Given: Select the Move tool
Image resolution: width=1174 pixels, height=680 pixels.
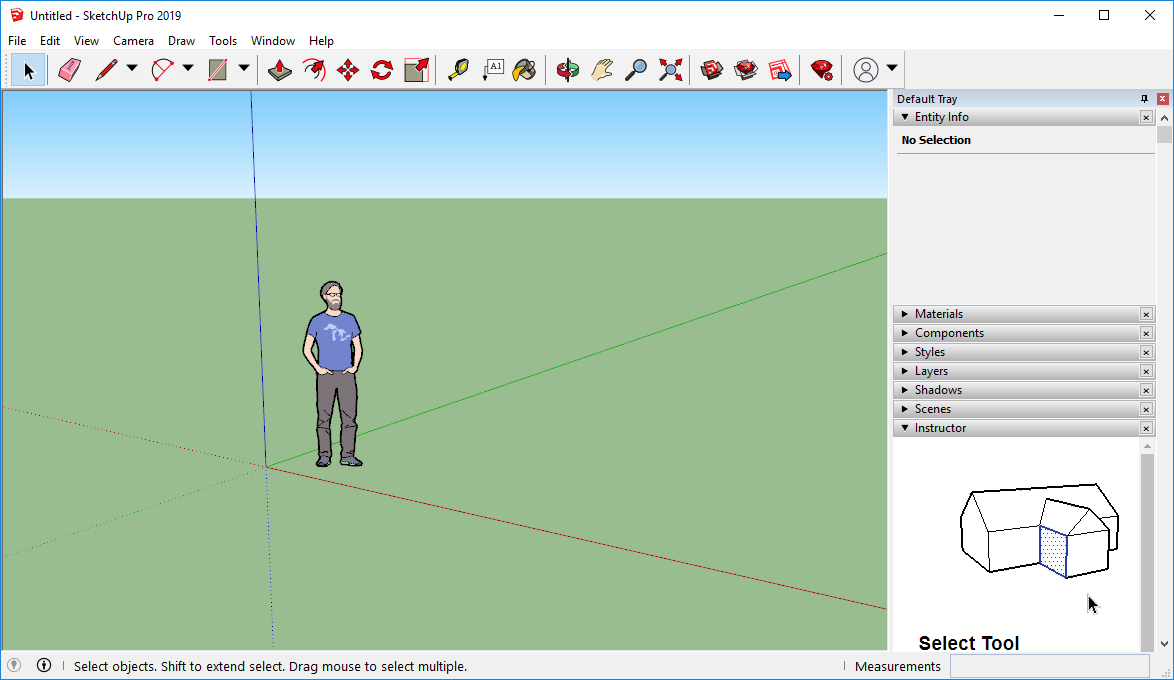Looking at the screenshot, I should [348, 70].
